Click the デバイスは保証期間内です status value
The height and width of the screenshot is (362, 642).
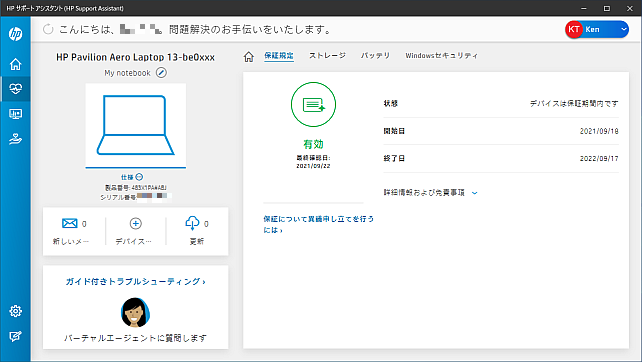click(574, 104)
